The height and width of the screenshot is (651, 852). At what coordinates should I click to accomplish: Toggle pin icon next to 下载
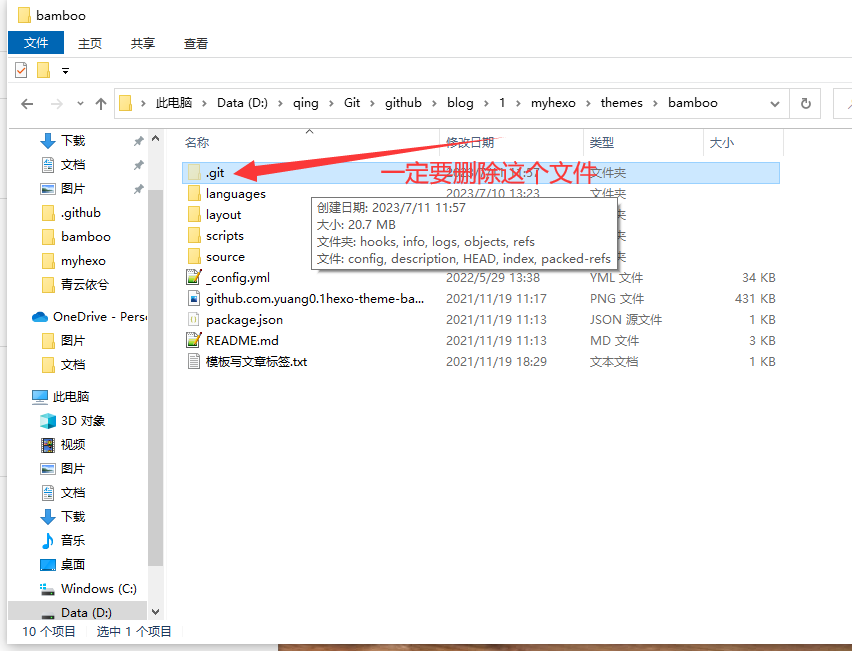point(139,141)
